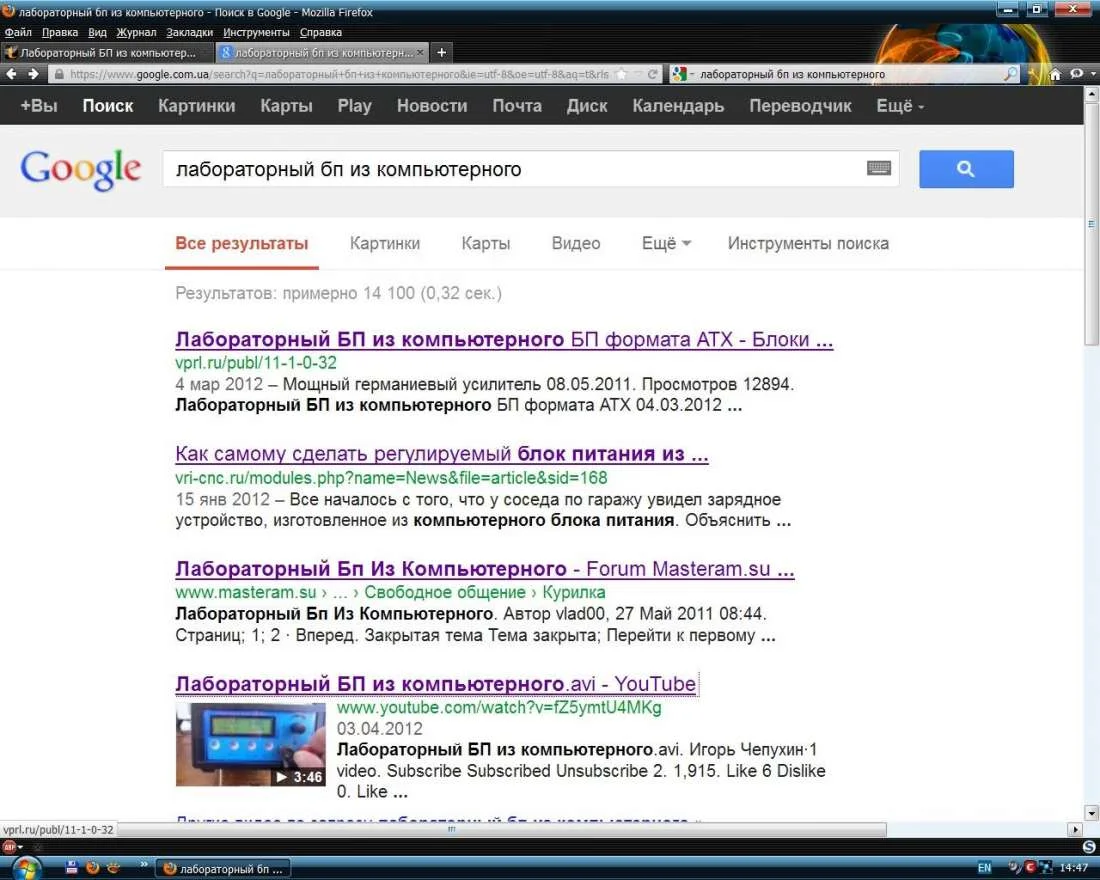Select Все результаты tab
The image size is (1100, 880).
pos(242,244)
